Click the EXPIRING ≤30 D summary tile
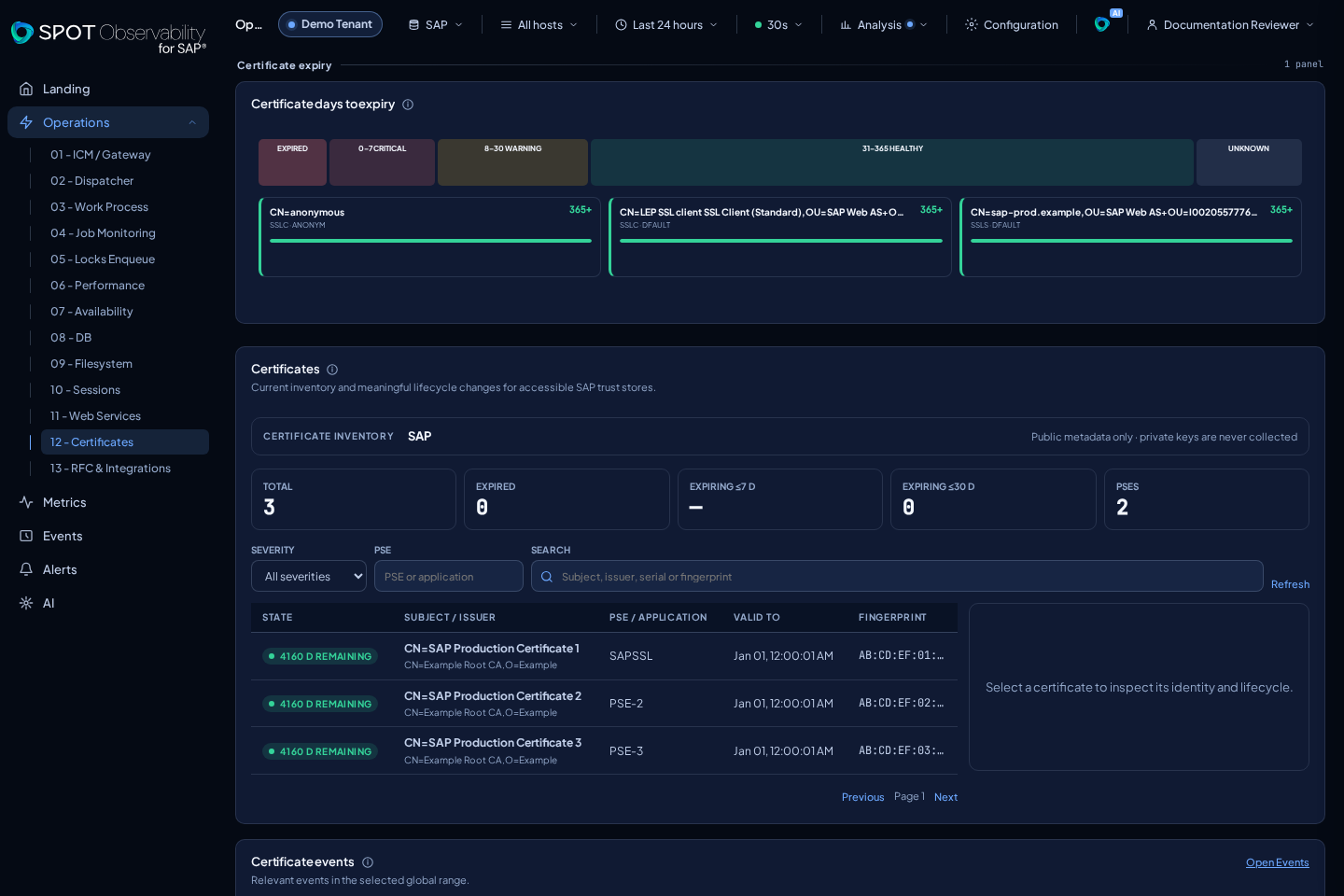1344x896 pixels. (x=993, y=499)
